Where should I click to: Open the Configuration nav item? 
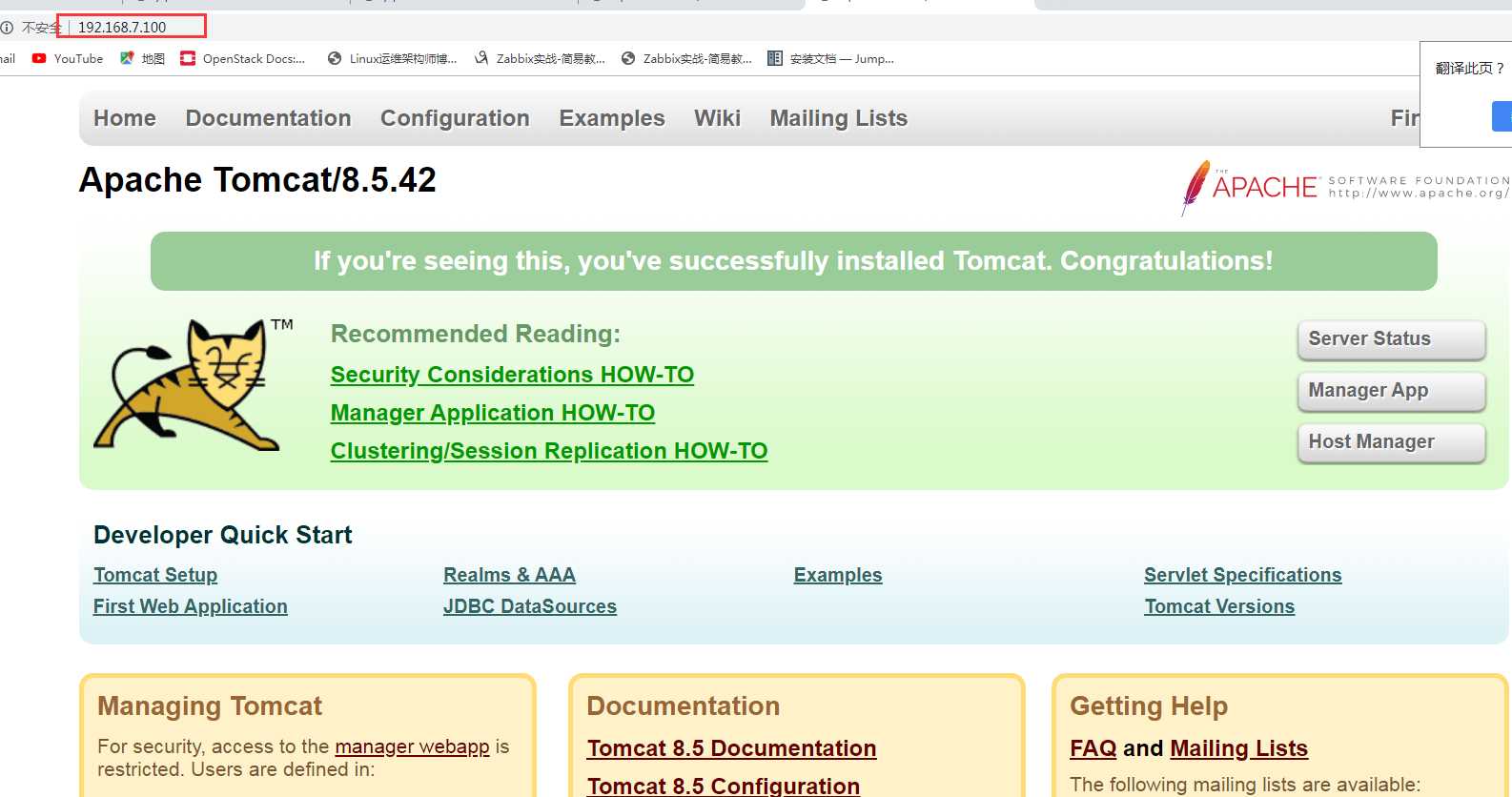[x=455, y=118]
